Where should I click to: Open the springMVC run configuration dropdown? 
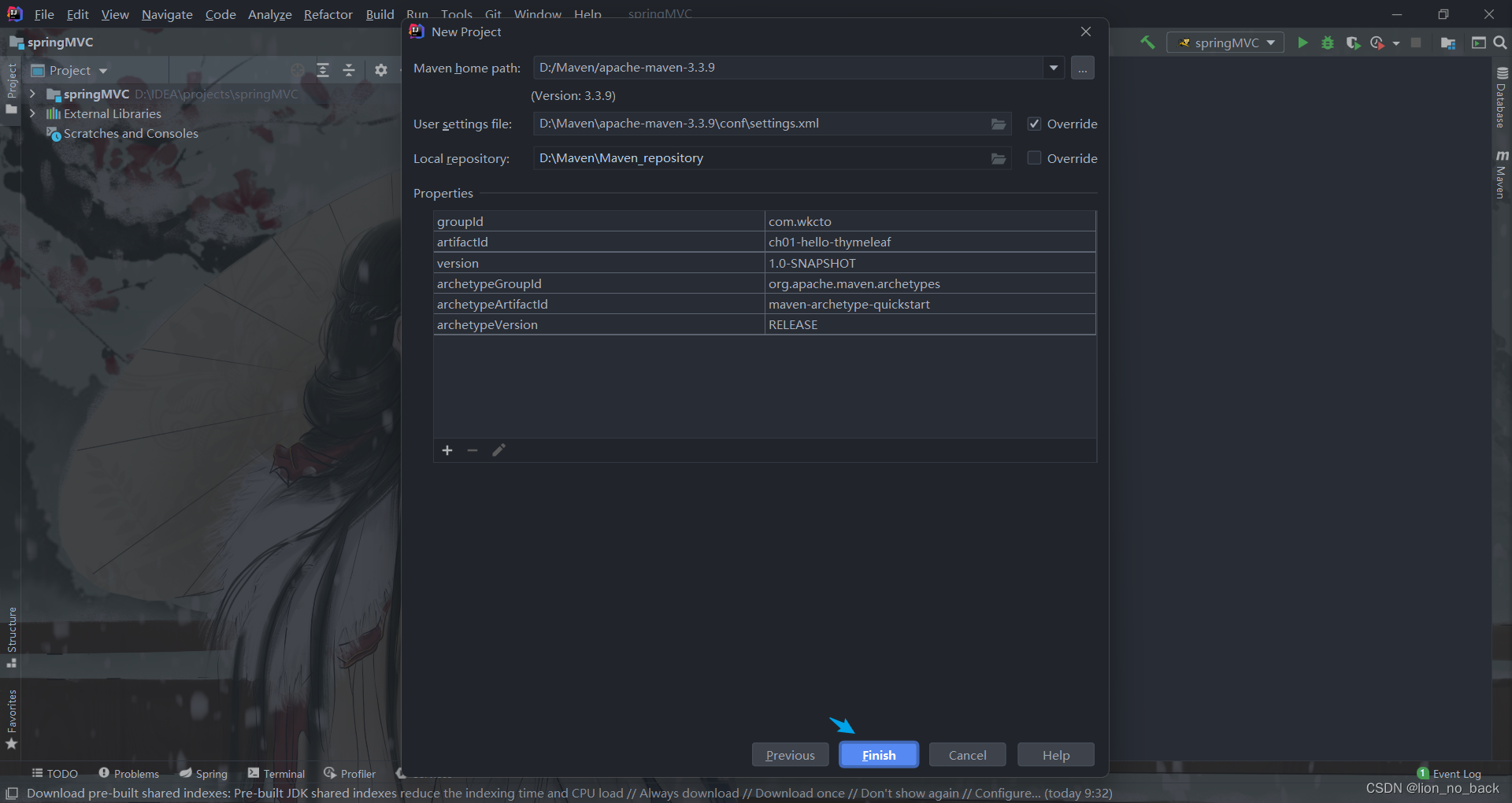1225,43
